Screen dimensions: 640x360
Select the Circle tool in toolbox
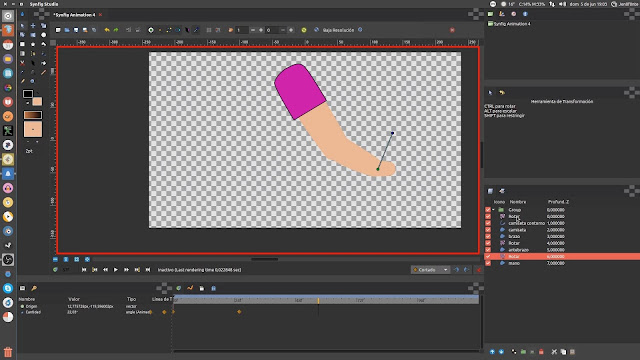coord(43,35)
